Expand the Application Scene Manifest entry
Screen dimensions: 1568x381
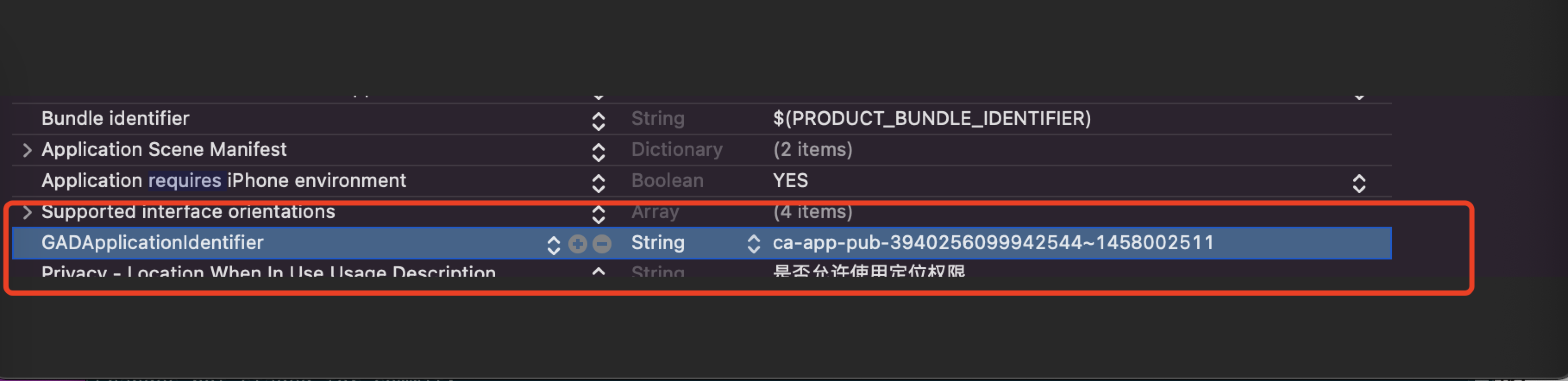[x=27, y=150]
